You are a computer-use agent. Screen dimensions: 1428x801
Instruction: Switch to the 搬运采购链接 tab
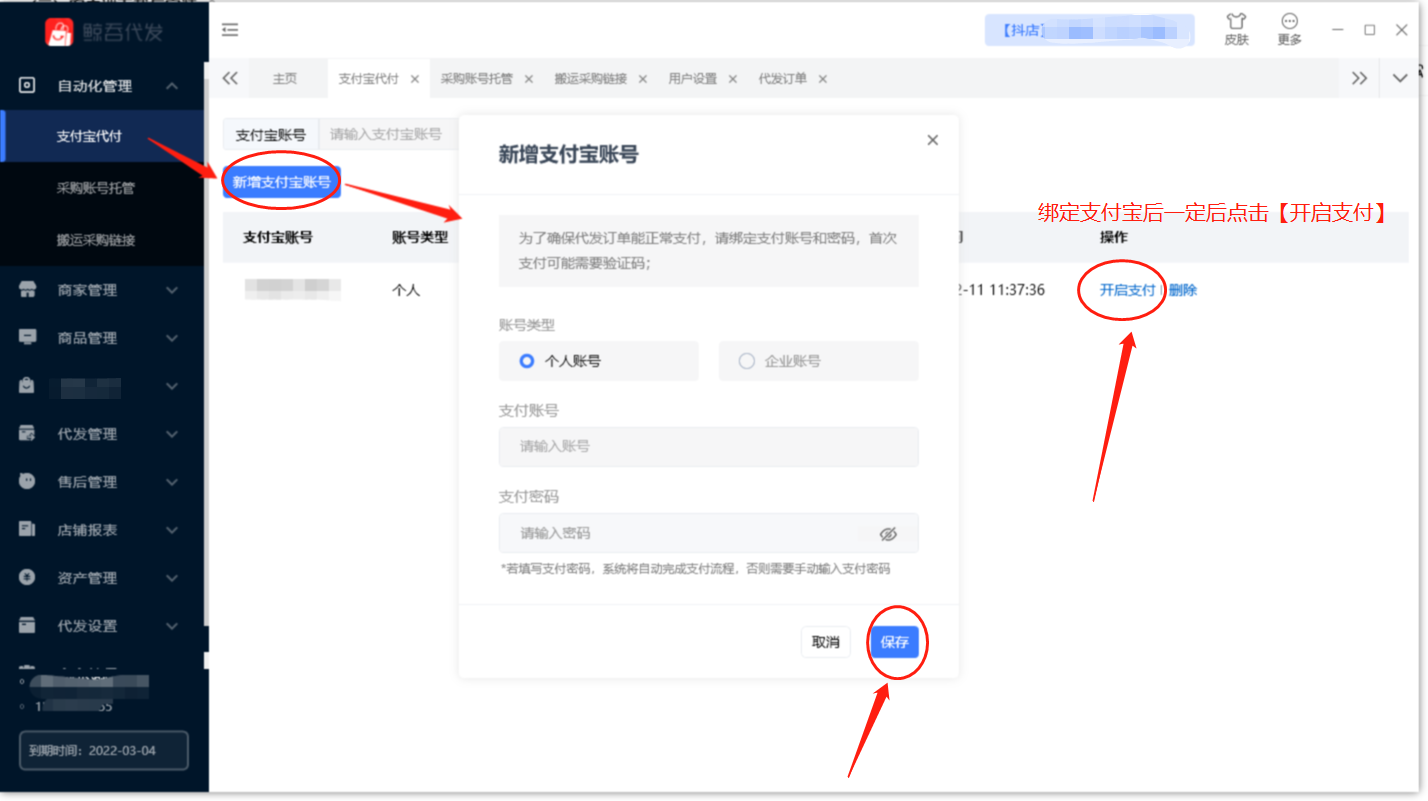[x=591, y=79]
